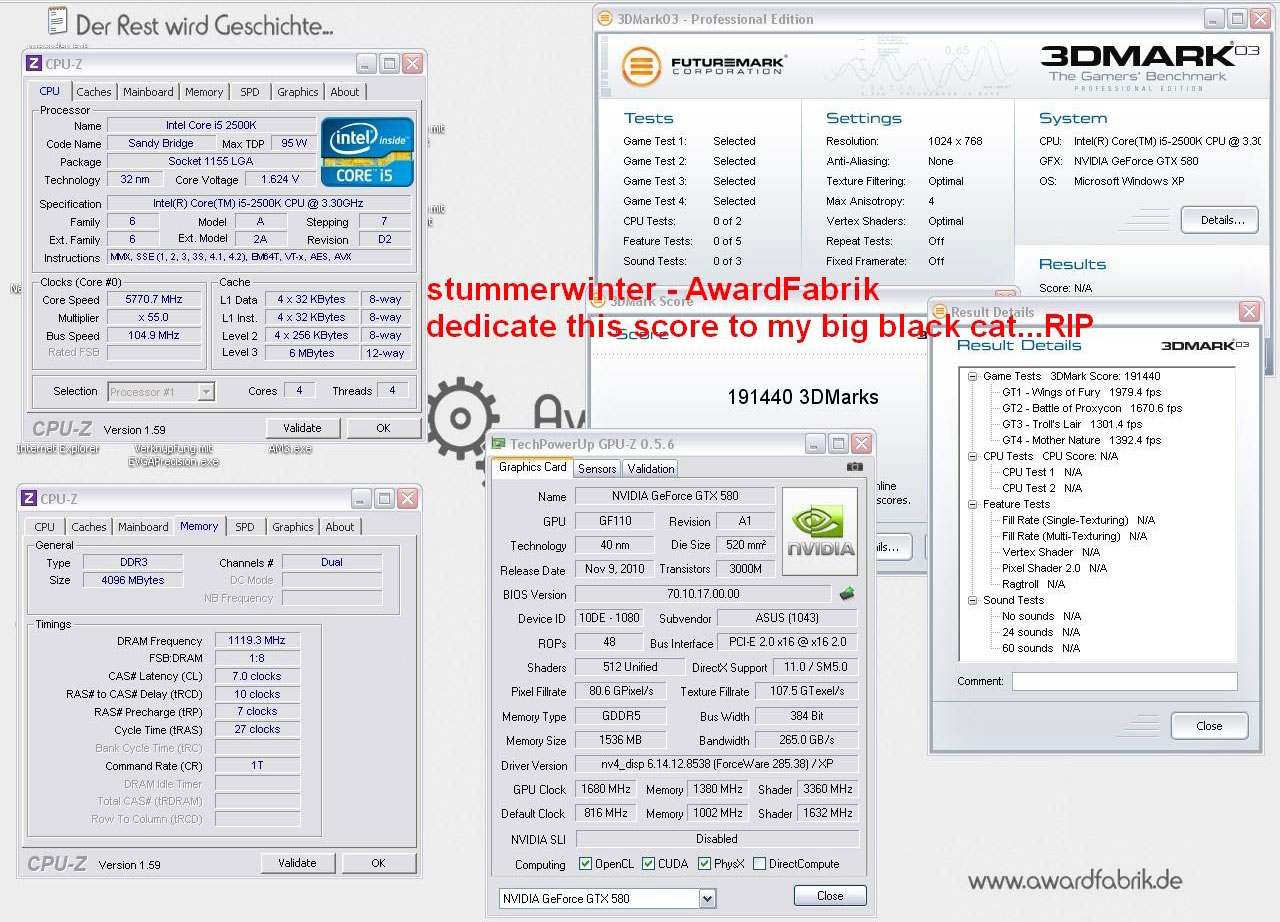Toggle the CUDA checkbox in GPU-Z
This screenshot has height=922, width=1280.
[649, 864]
